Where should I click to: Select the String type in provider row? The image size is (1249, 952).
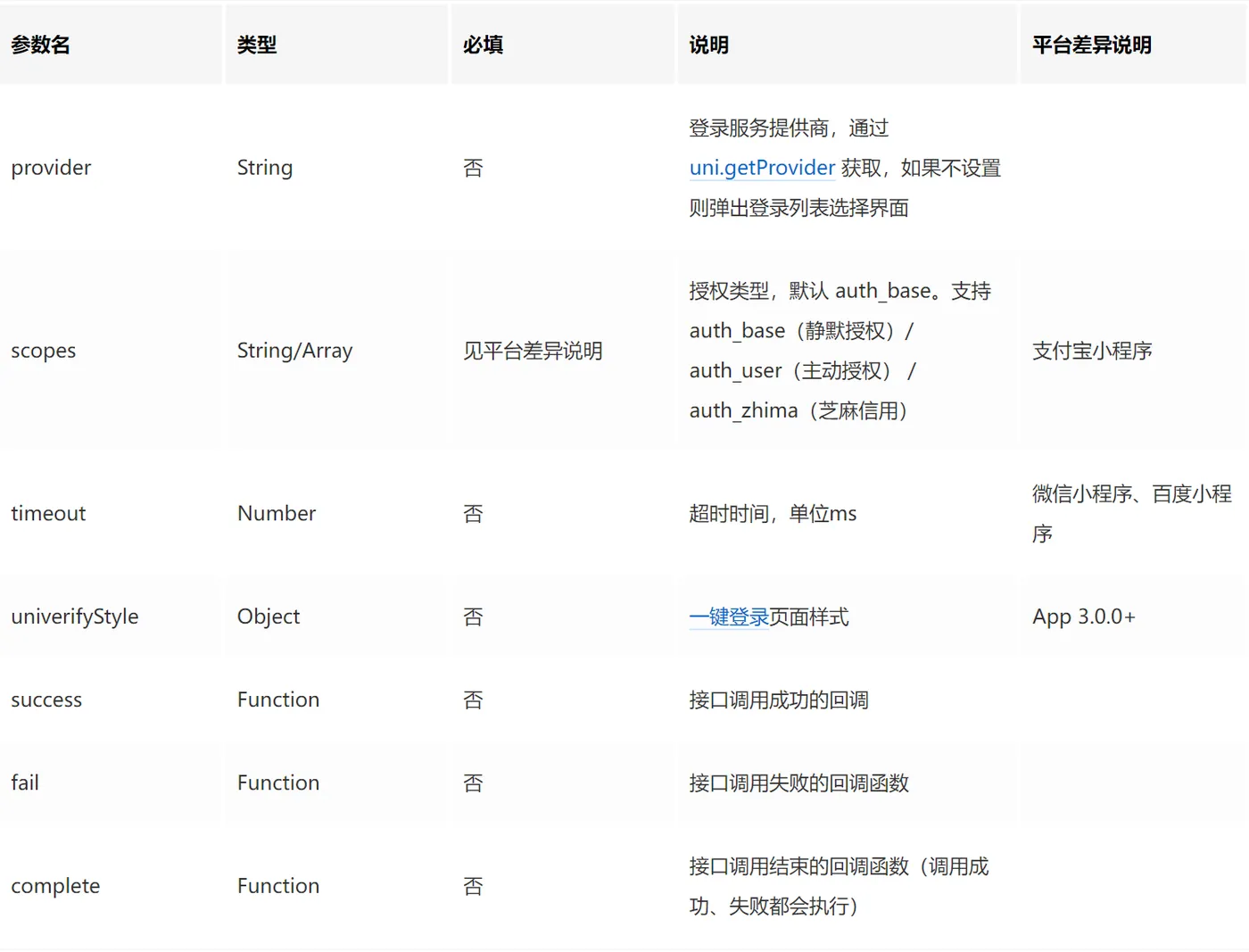[x=265, y=168]
